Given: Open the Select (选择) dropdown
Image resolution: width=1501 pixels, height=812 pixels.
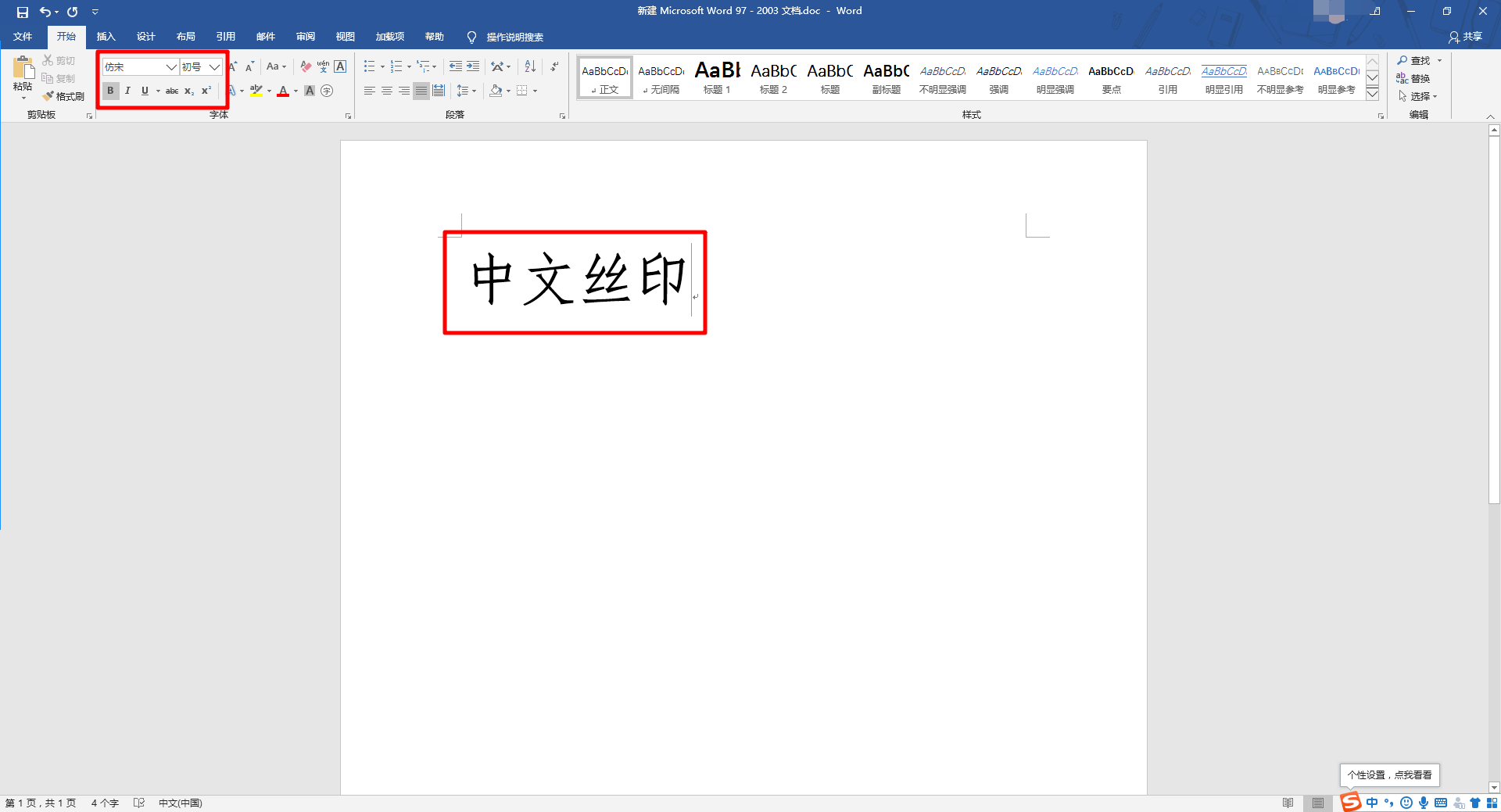Looking at the screenshot, I should pos(1417,96).
